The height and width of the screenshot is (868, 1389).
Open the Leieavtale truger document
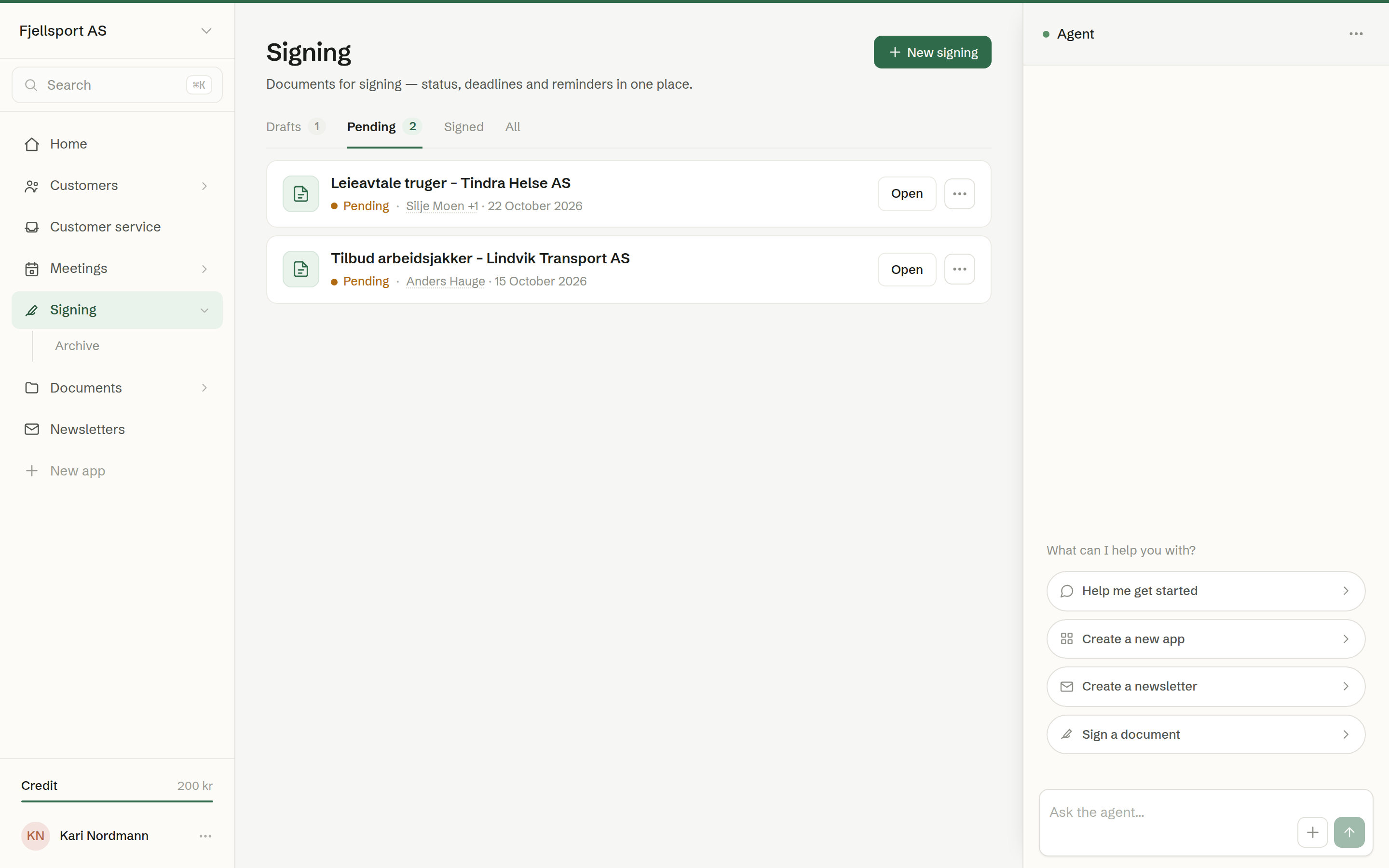pyautogui.click(x=907, y=194)
